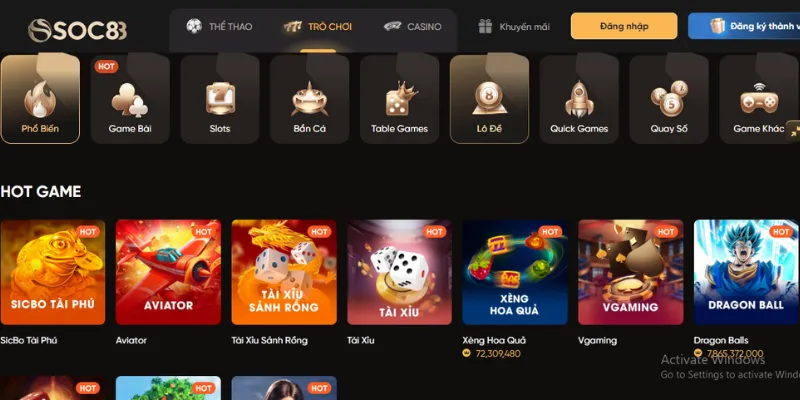Switch to the Casino tab
The image size is (800, 400).
coord(412,27)
